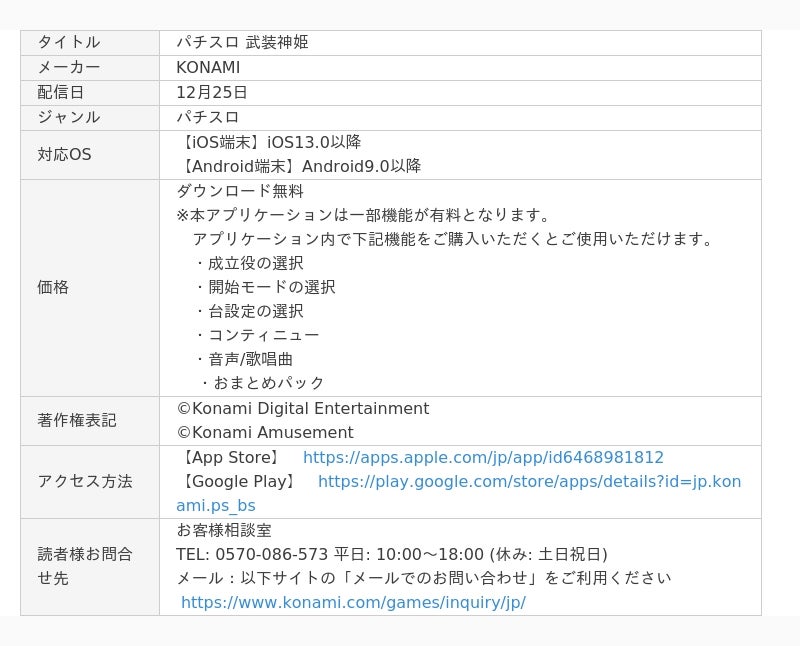Select the ダウンロード無料 text

[240, 191]
